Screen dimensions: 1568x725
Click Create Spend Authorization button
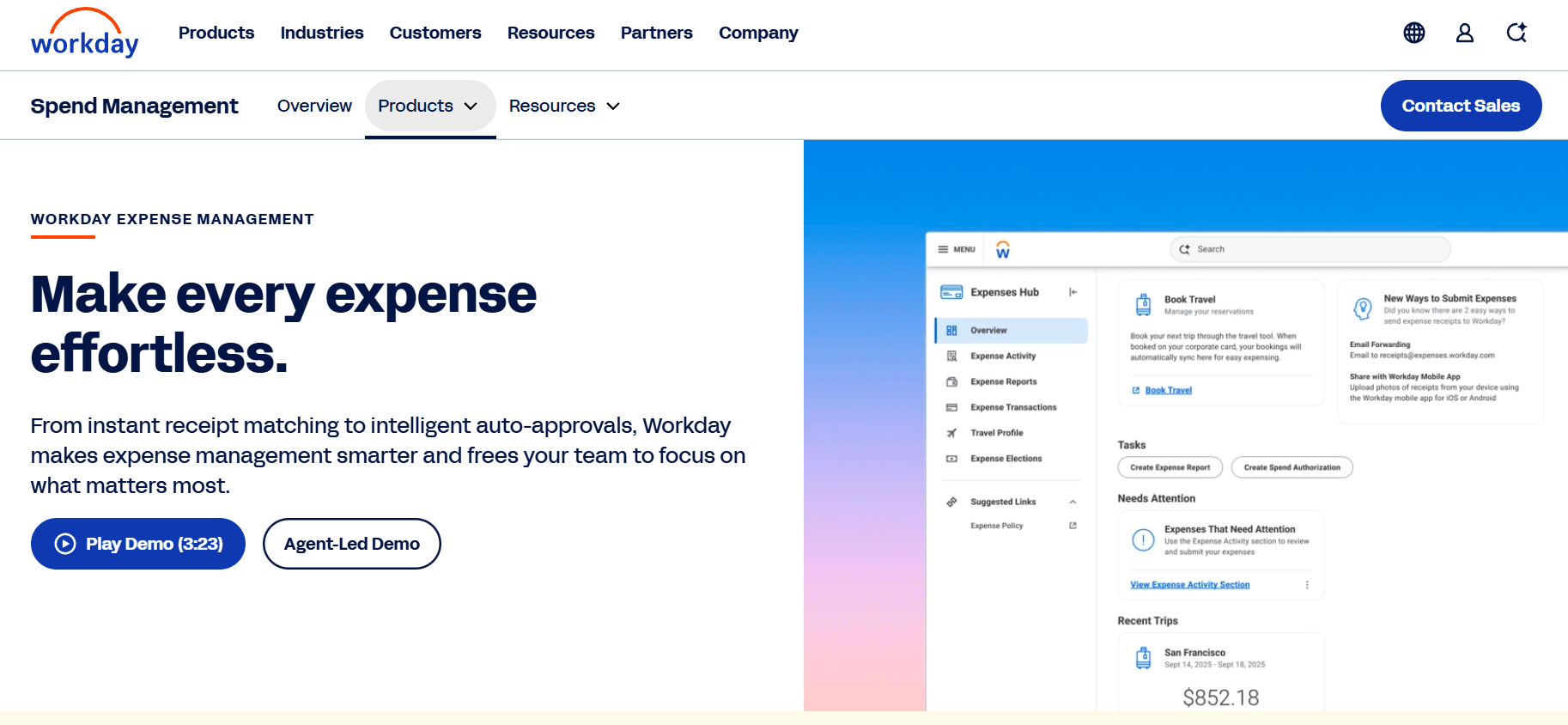point(1292,467)
